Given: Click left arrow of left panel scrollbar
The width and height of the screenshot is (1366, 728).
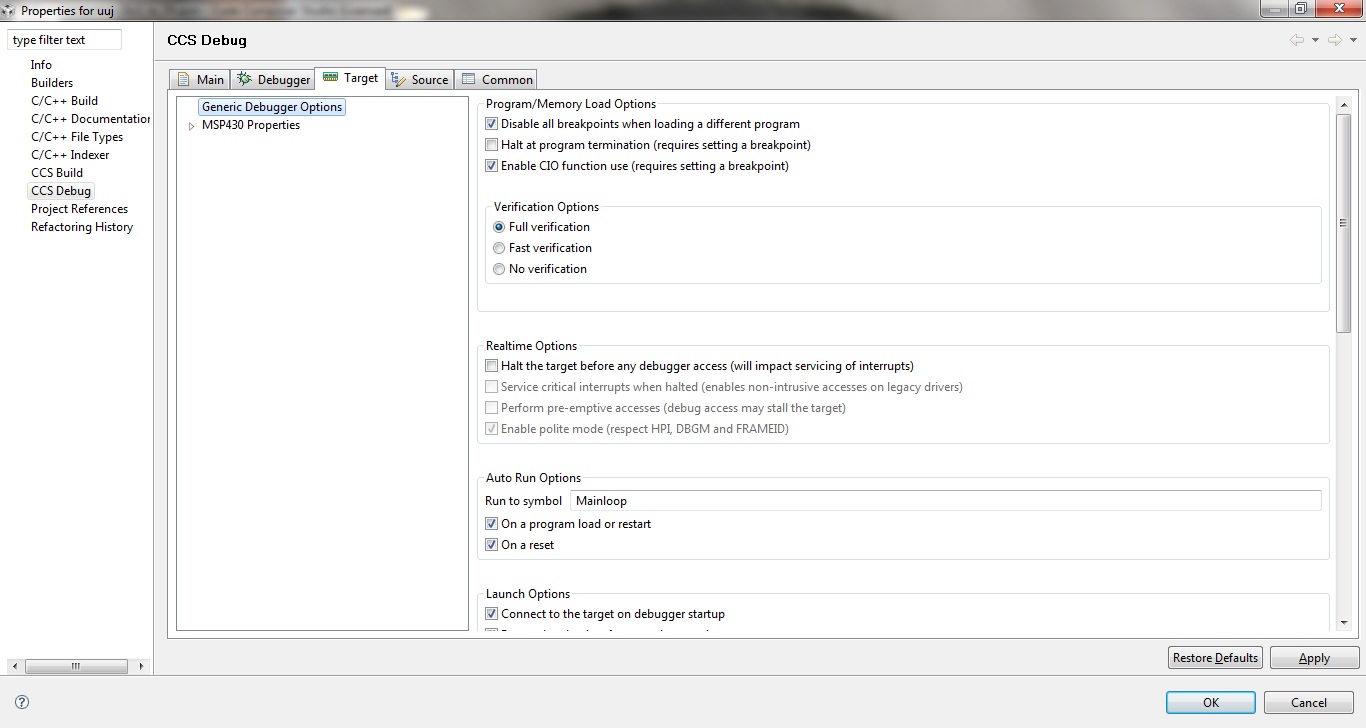Looking at the screenshot, I should (x=15, y=666).
